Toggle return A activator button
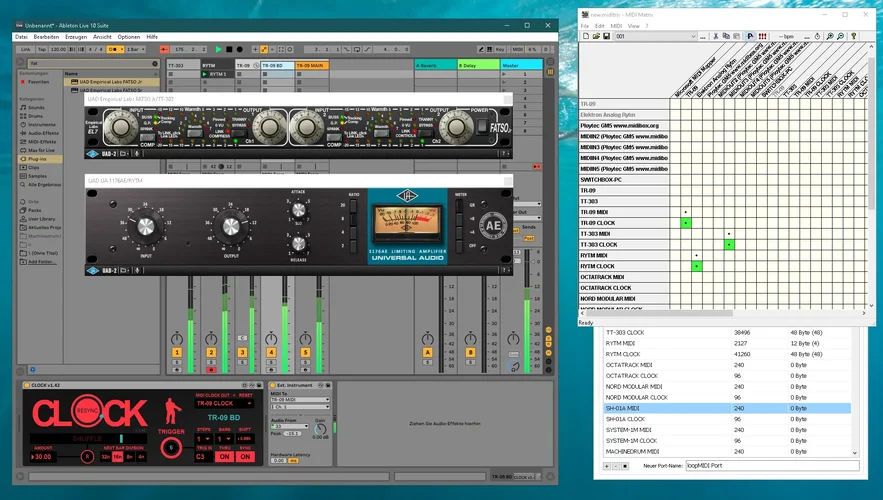This screenshot has width=883, height=500. [x=427, y=352]
